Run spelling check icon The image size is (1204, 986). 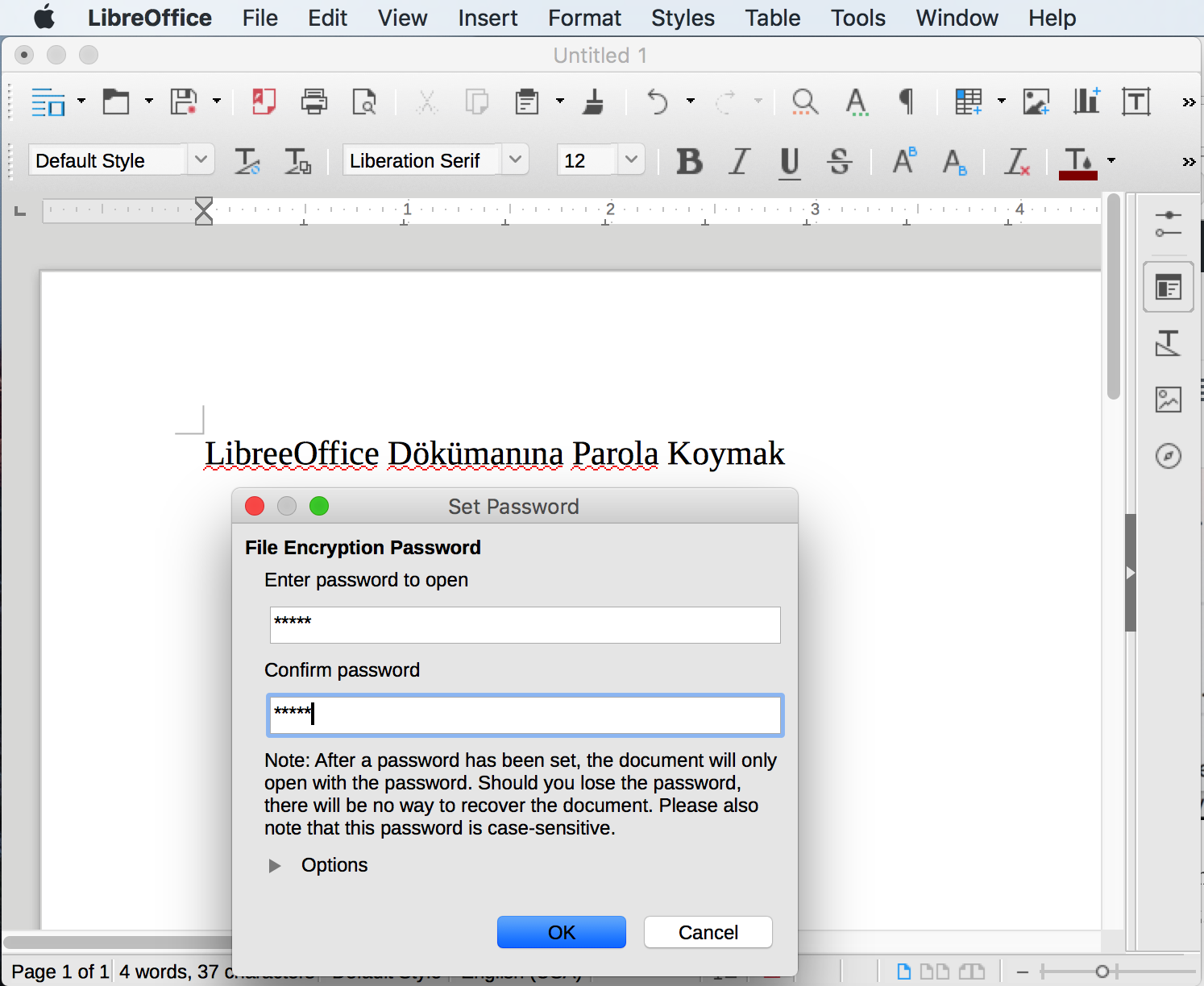tap(857, 101)
